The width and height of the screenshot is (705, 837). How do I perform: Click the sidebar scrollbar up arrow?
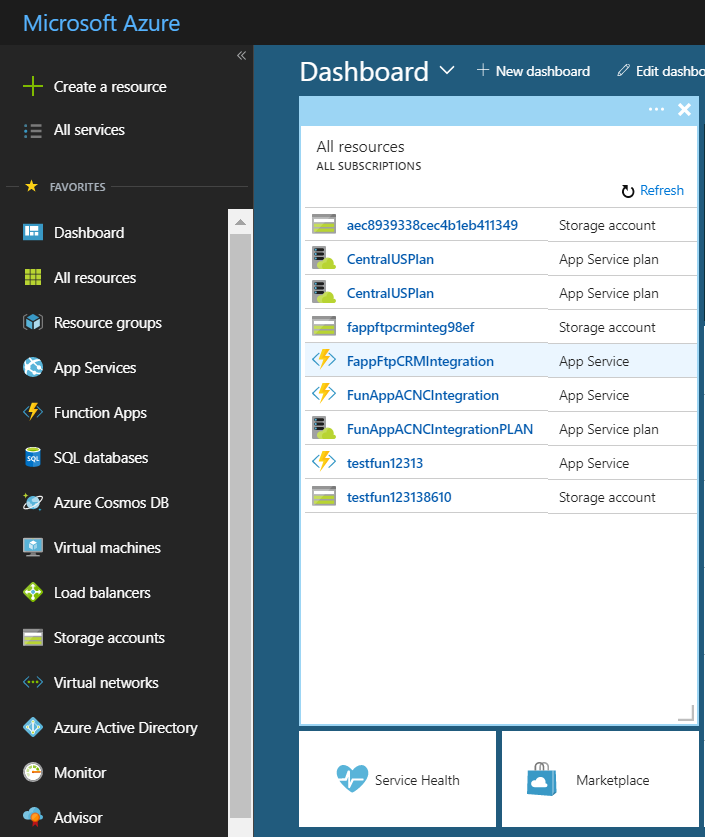(240, 222)
